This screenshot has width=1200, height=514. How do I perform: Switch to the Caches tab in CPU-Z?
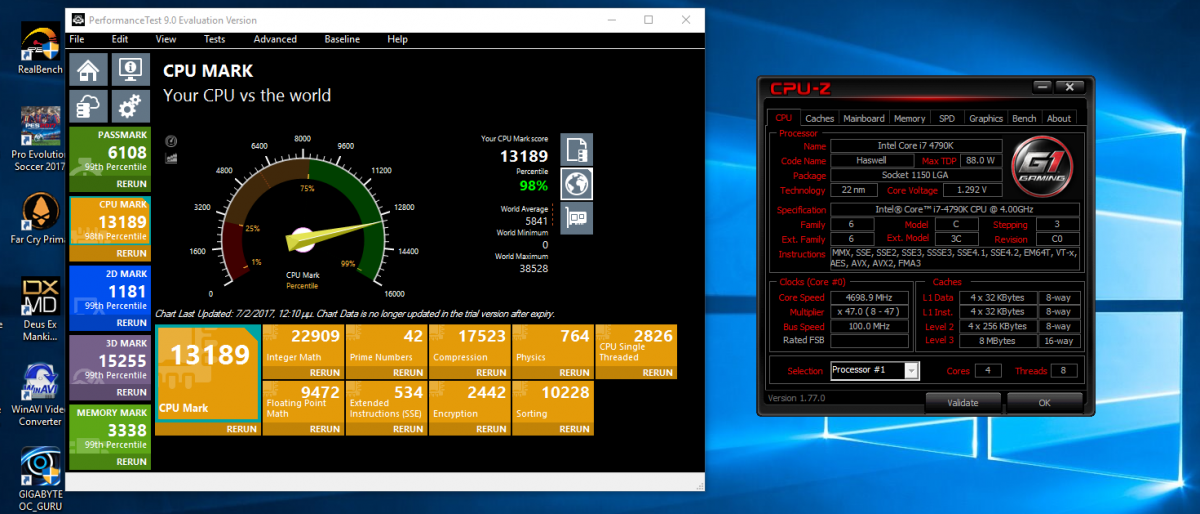click(819, 118)
